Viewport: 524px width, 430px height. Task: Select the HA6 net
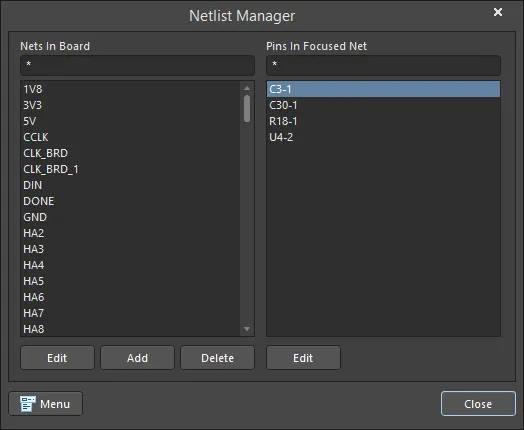[130, 297]
